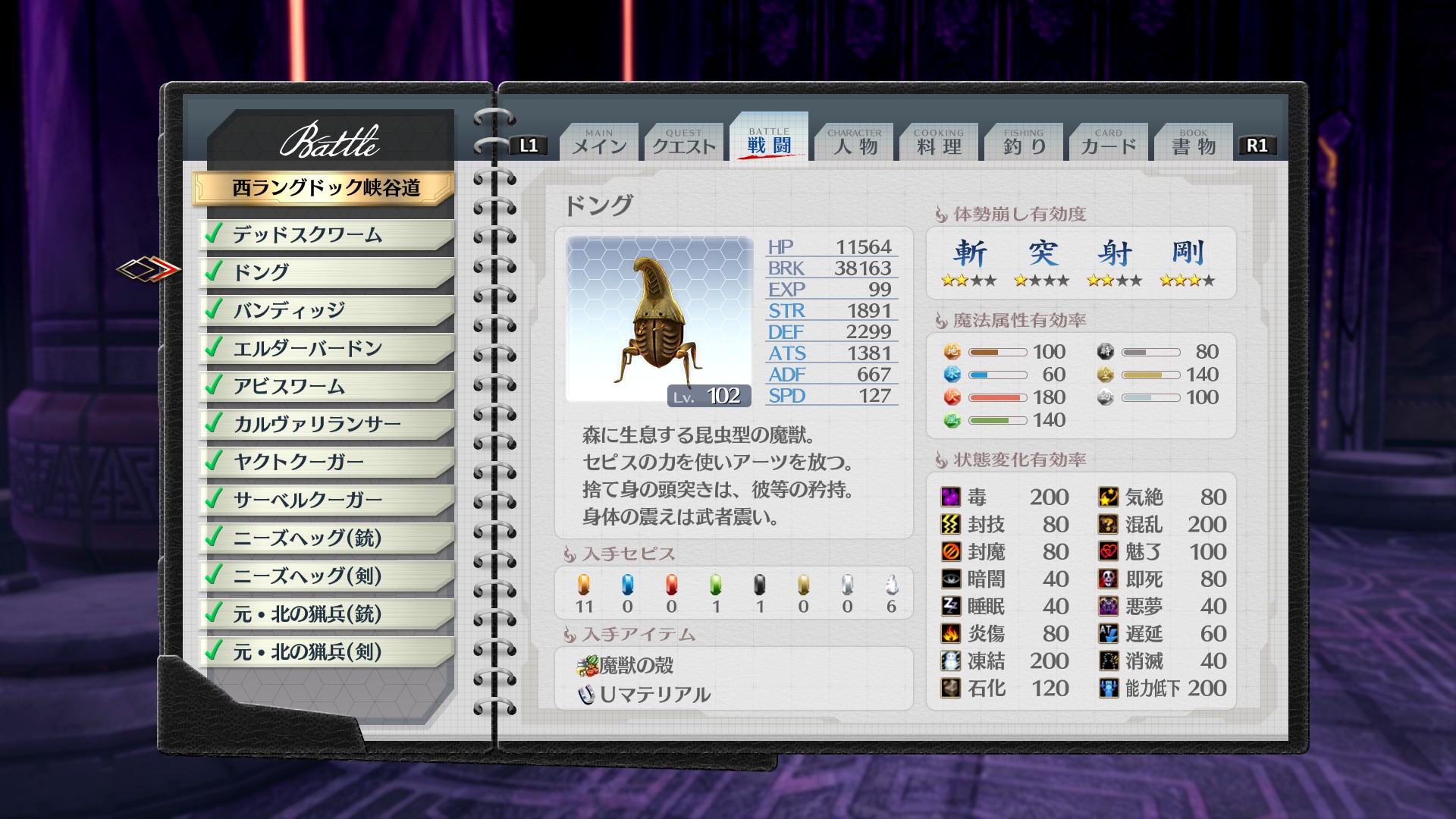
Task: Open the 料理 cooking tab
Action: [x=939, y=143]
